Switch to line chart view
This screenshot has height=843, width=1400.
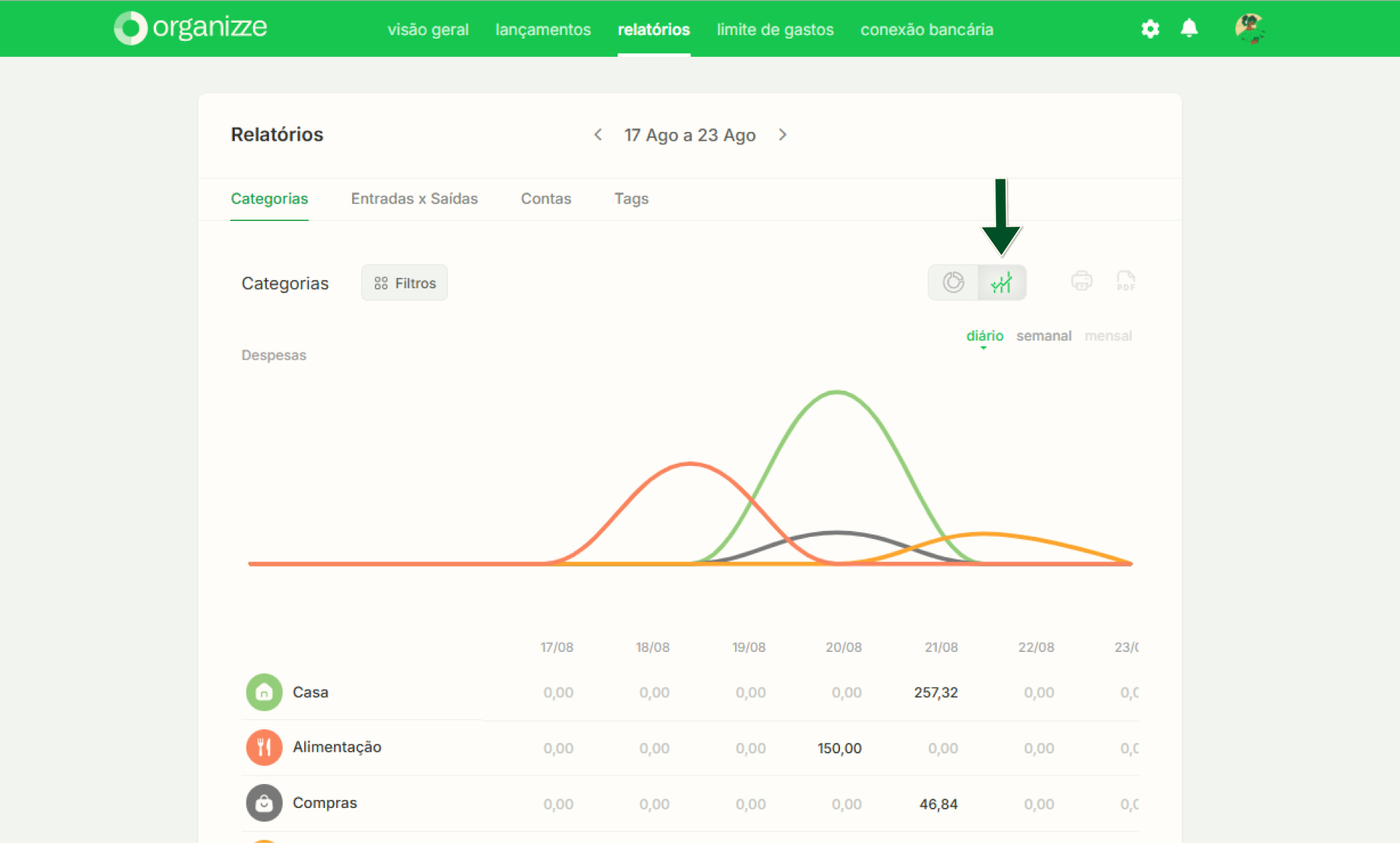1002,282
